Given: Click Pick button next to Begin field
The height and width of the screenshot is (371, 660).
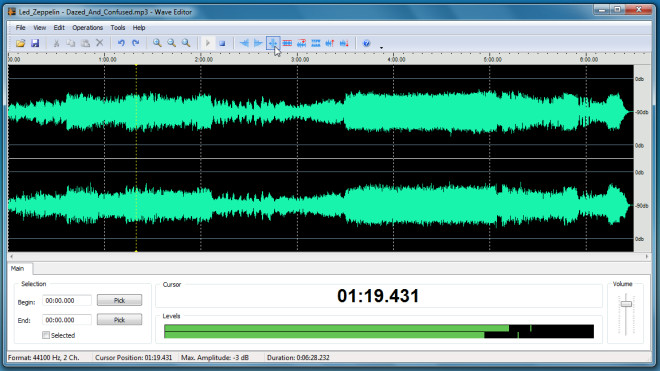Looking at the screenshot, I should coord(120,300).
